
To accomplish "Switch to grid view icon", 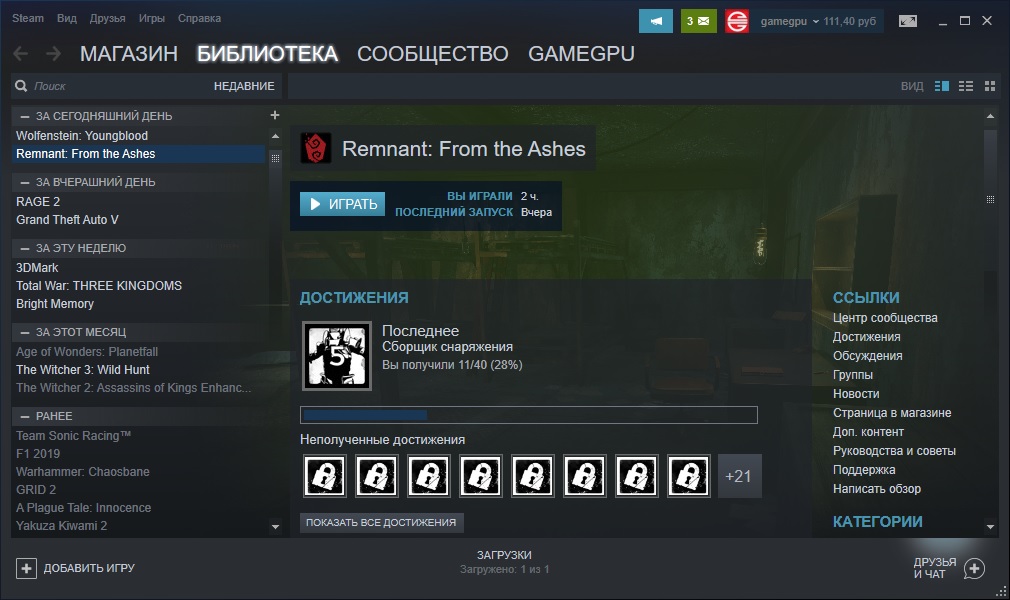I will click(990, 86).
